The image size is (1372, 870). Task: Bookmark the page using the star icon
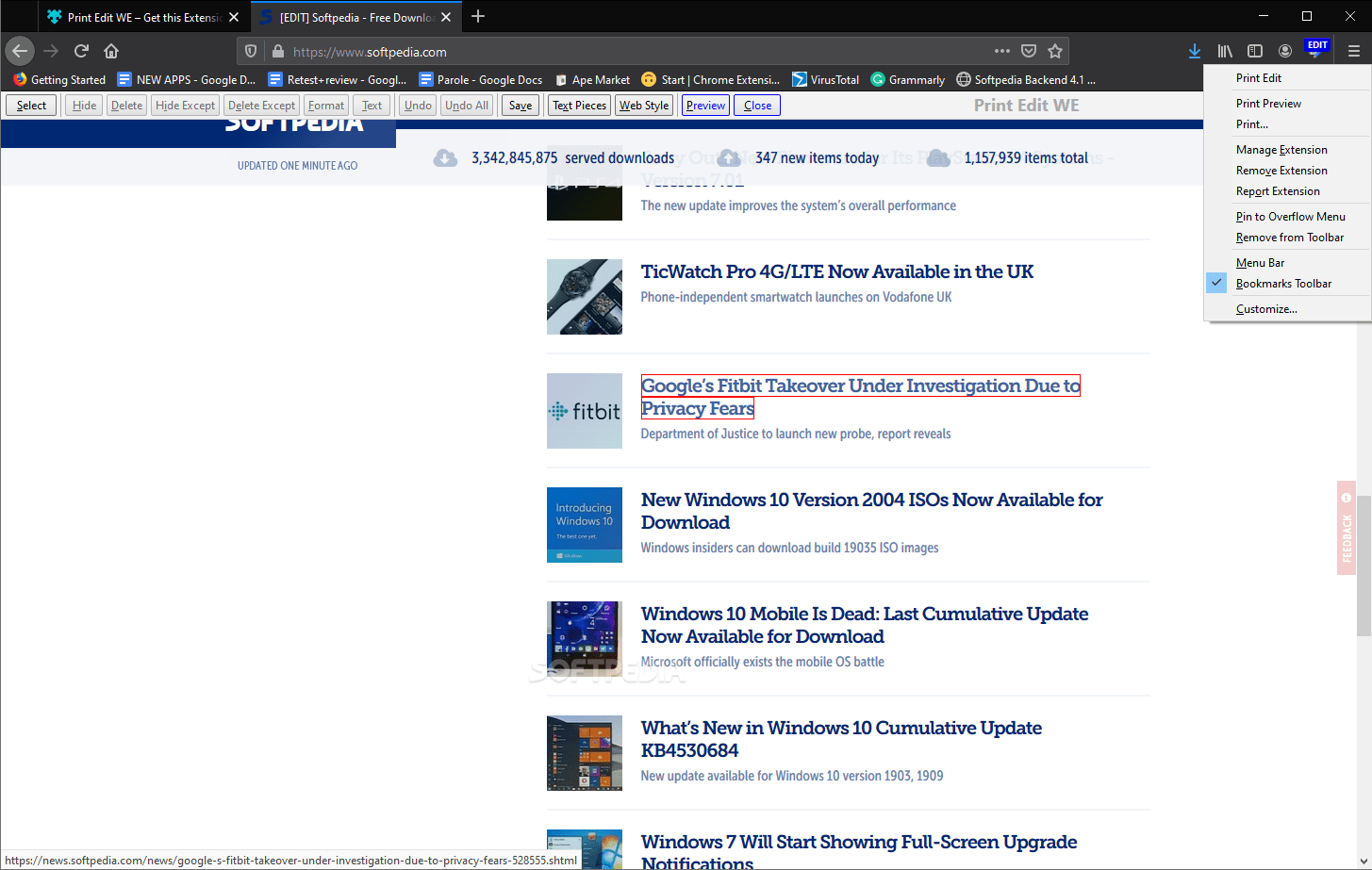point(1055,51)
